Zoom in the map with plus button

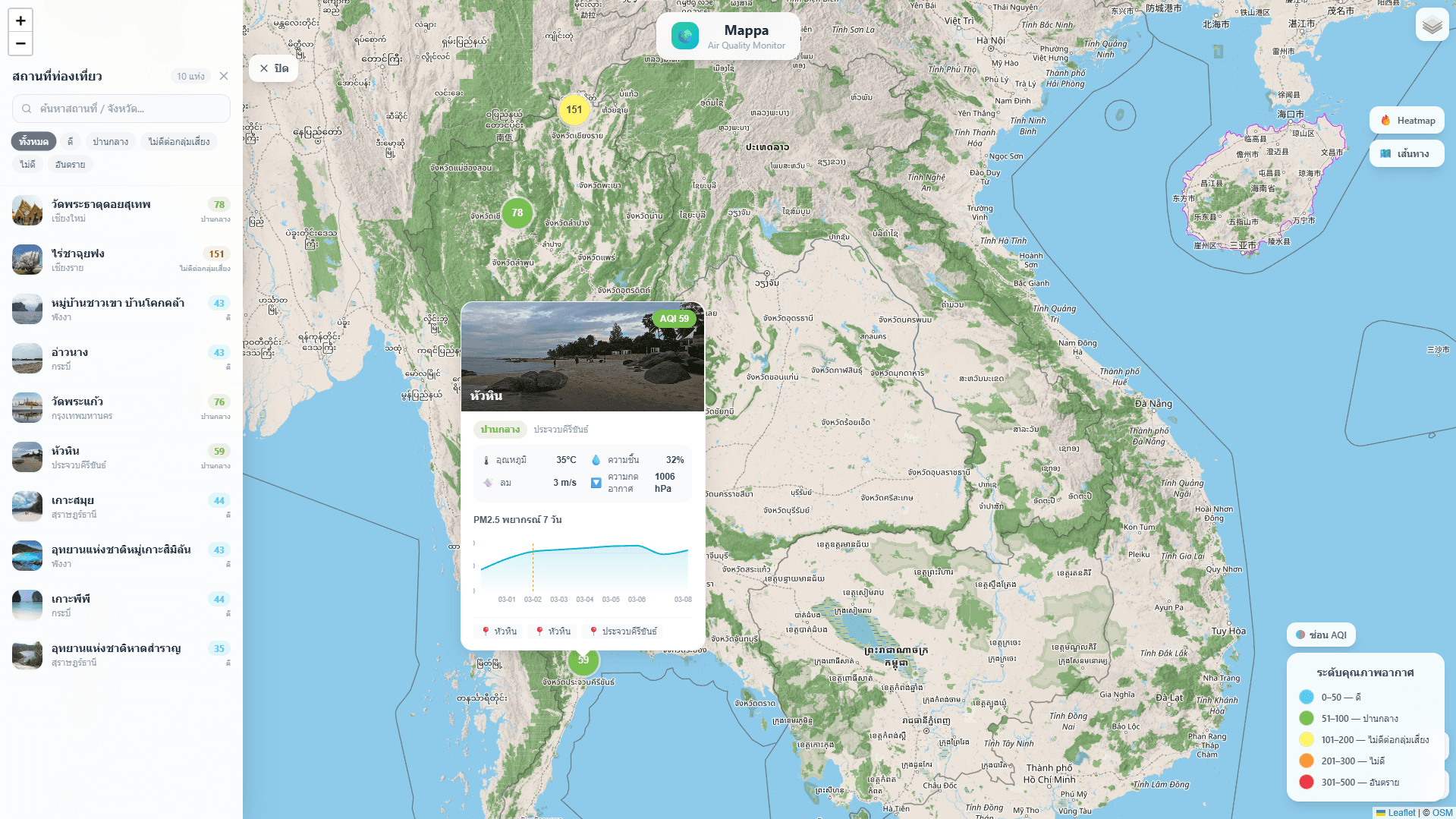point(20,20)
